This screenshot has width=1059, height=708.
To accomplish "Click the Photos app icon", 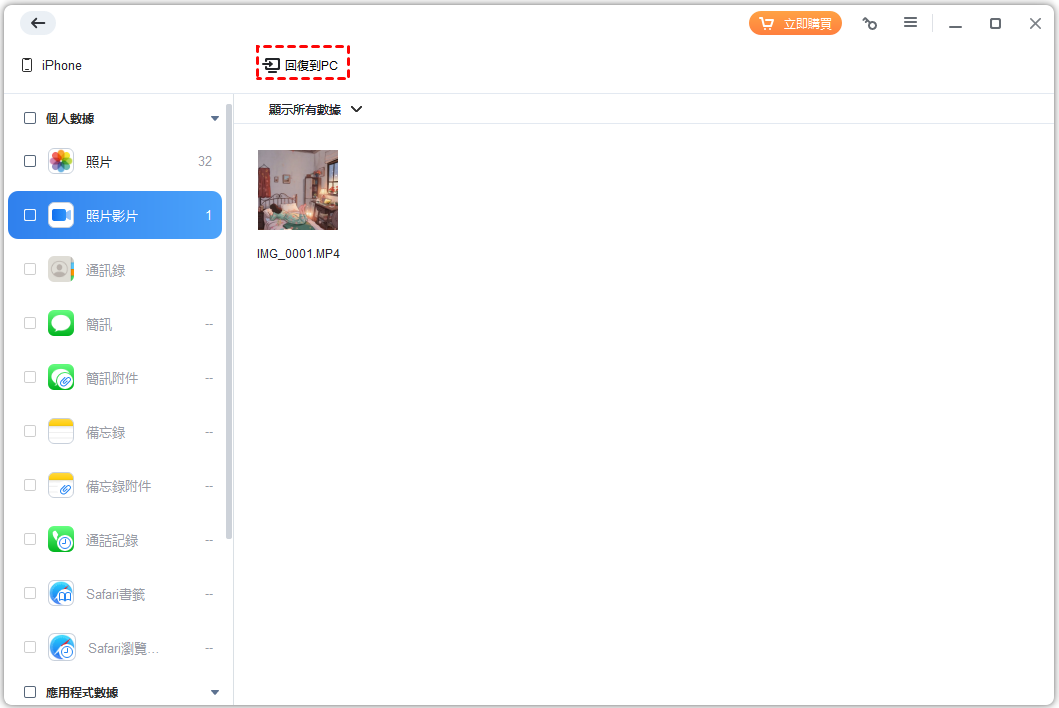I will pos(61,161).
